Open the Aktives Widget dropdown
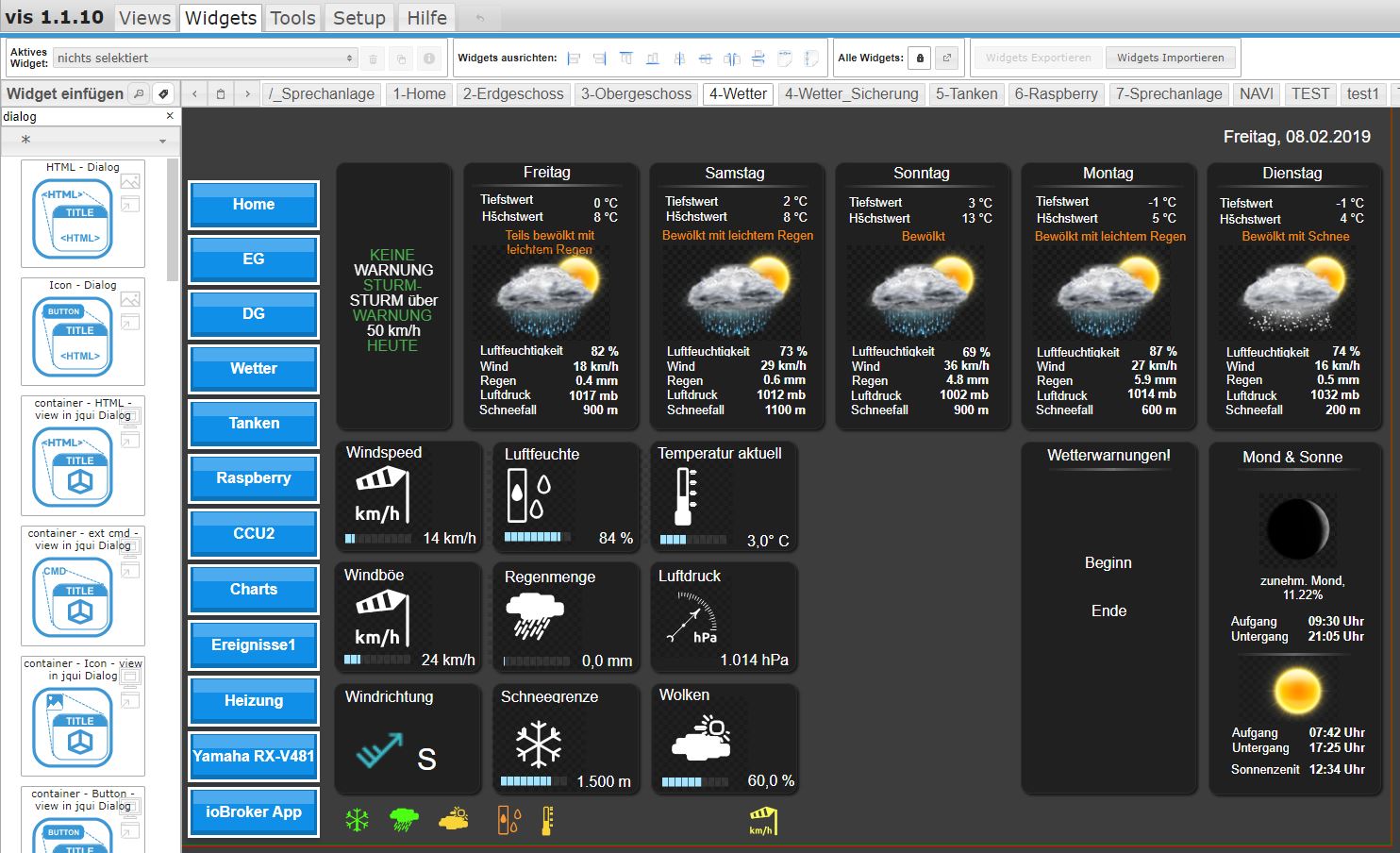This screenshot has height=853, width=1400. click(205, 59)
